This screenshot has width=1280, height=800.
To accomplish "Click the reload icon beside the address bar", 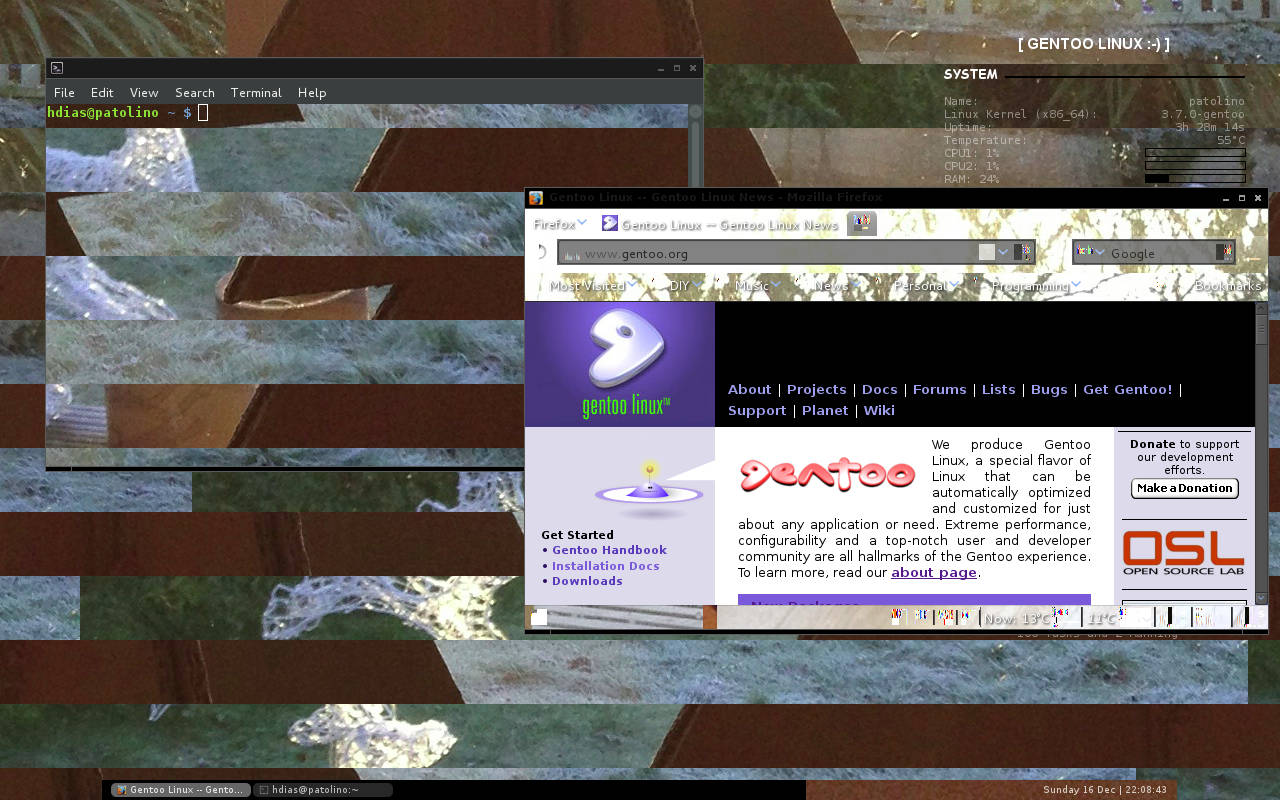I will 541,252.
